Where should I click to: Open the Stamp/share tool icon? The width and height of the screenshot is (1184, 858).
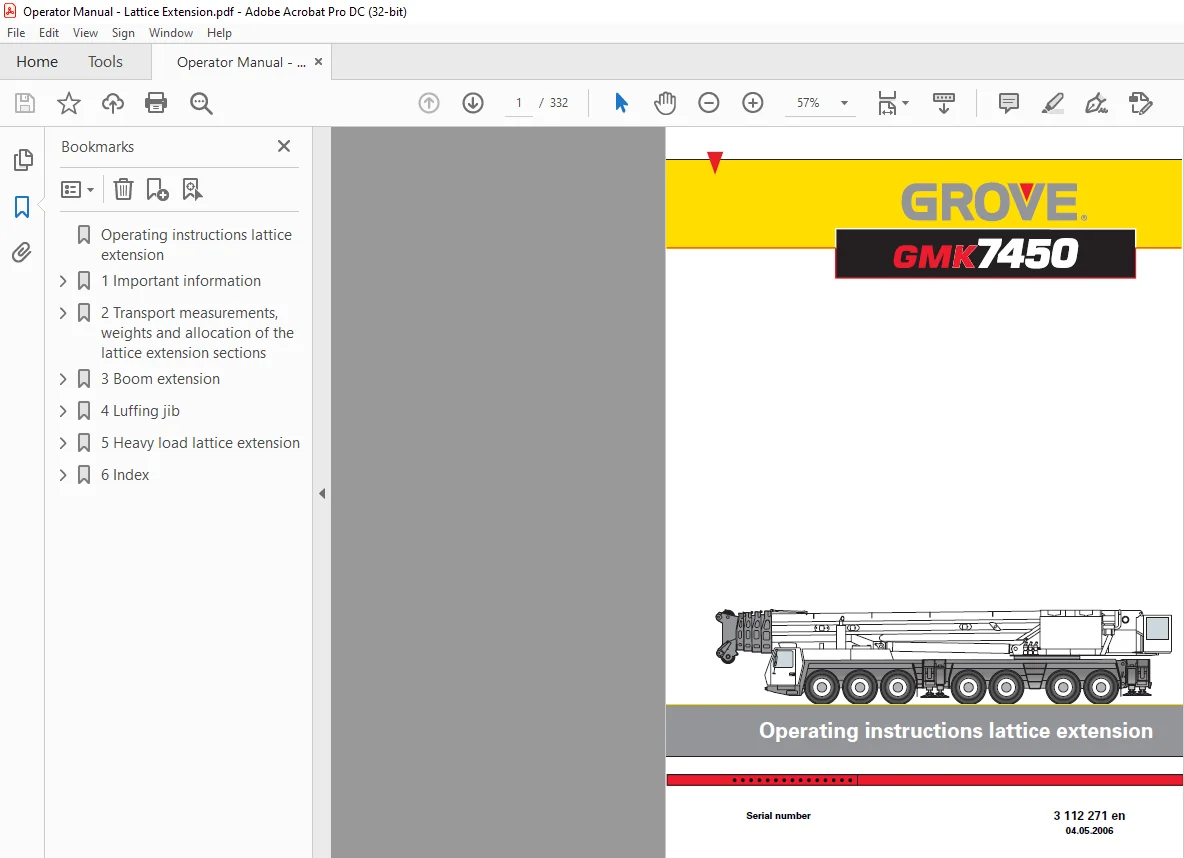(x=1140, y=103)
